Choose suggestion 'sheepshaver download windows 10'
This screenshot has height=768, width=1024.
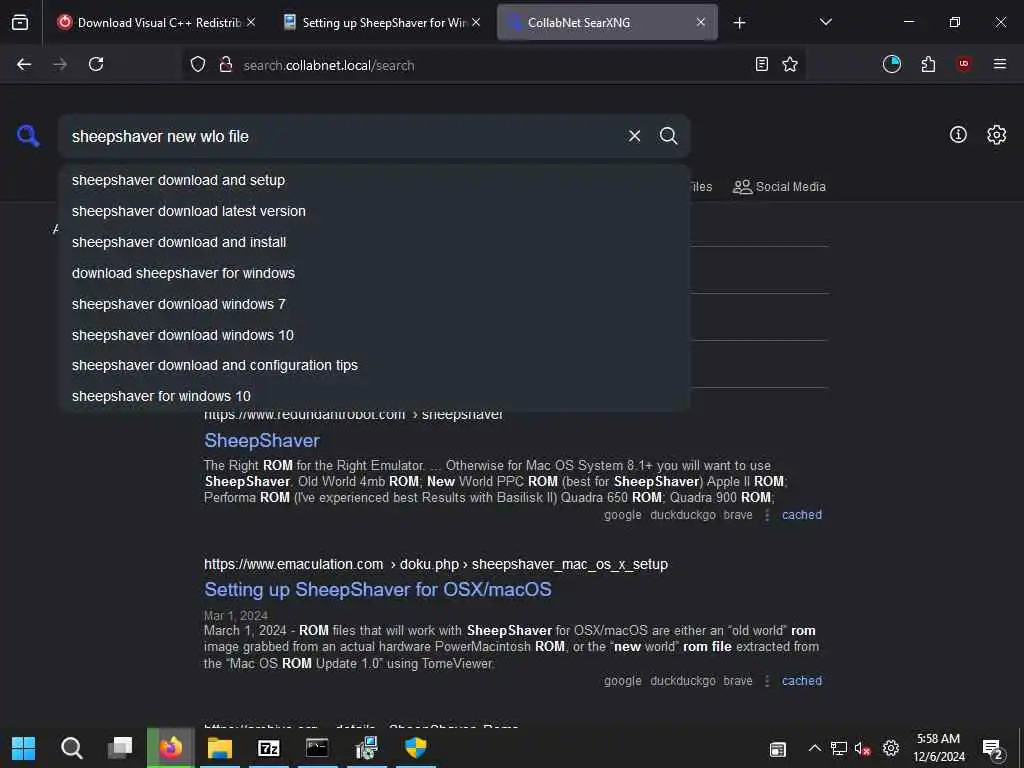374,335
